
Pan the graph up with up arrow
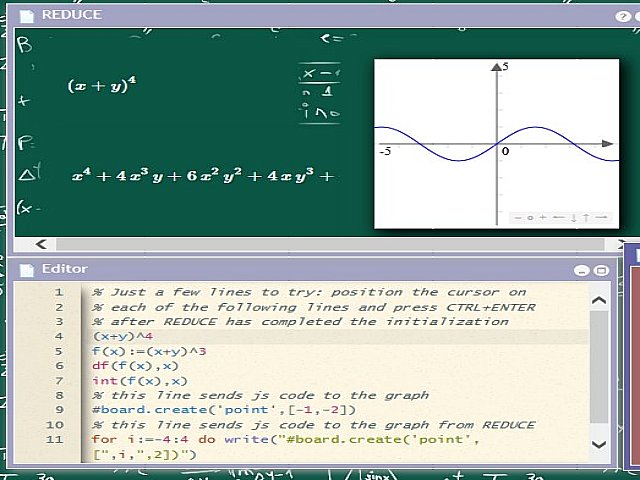click(586, 218)
